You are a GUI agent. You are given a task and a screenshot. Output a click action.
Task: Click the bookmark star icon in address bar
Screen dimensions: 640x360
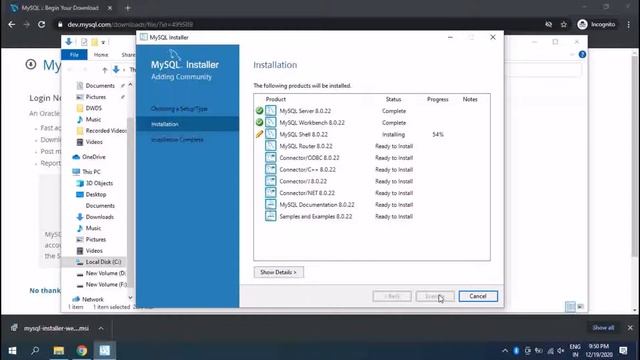click(564, 24)
